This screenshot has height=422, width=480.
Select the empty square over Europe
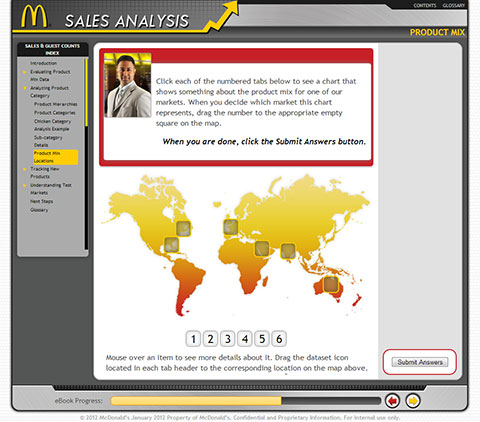[x=231, y=227]
